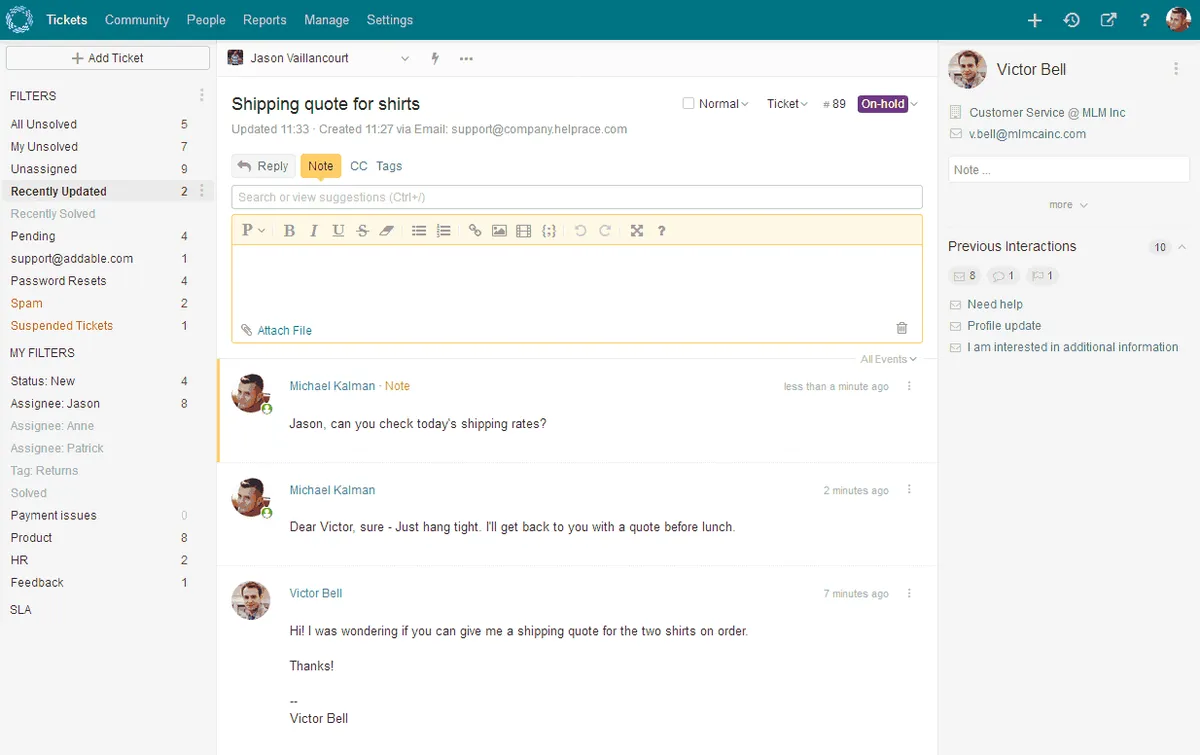
Task: Toggle strikethrough formatting in editor
Action: [362, 231]
